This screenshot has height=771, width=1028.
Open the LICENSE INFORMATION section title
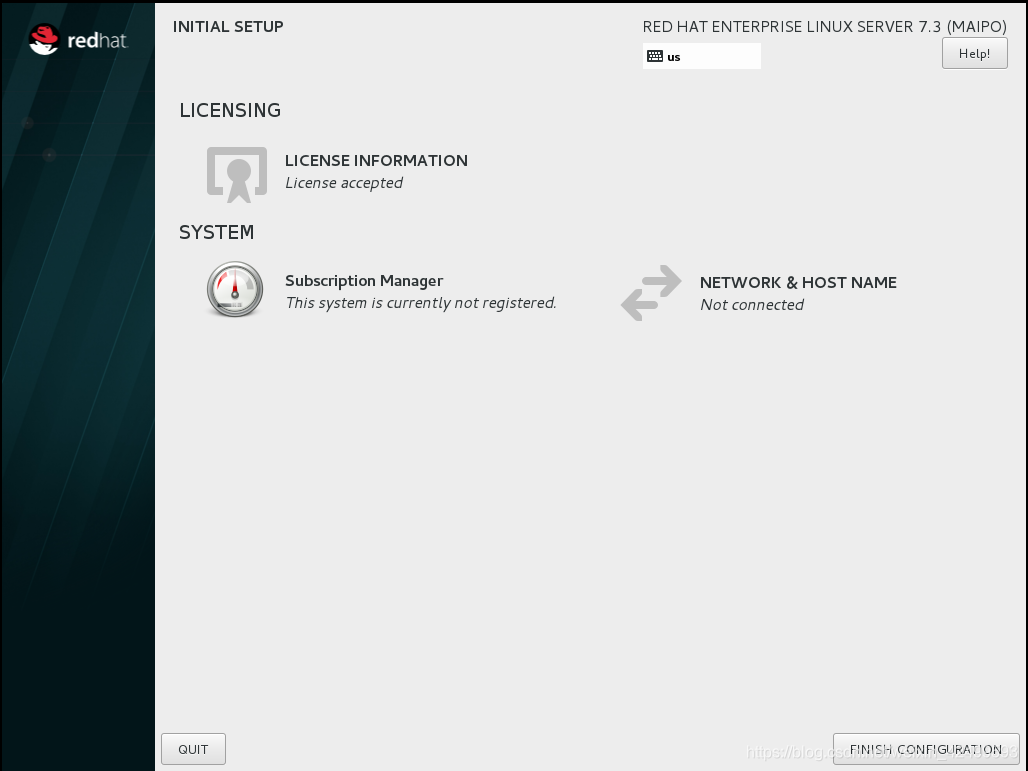coord(376,161)
